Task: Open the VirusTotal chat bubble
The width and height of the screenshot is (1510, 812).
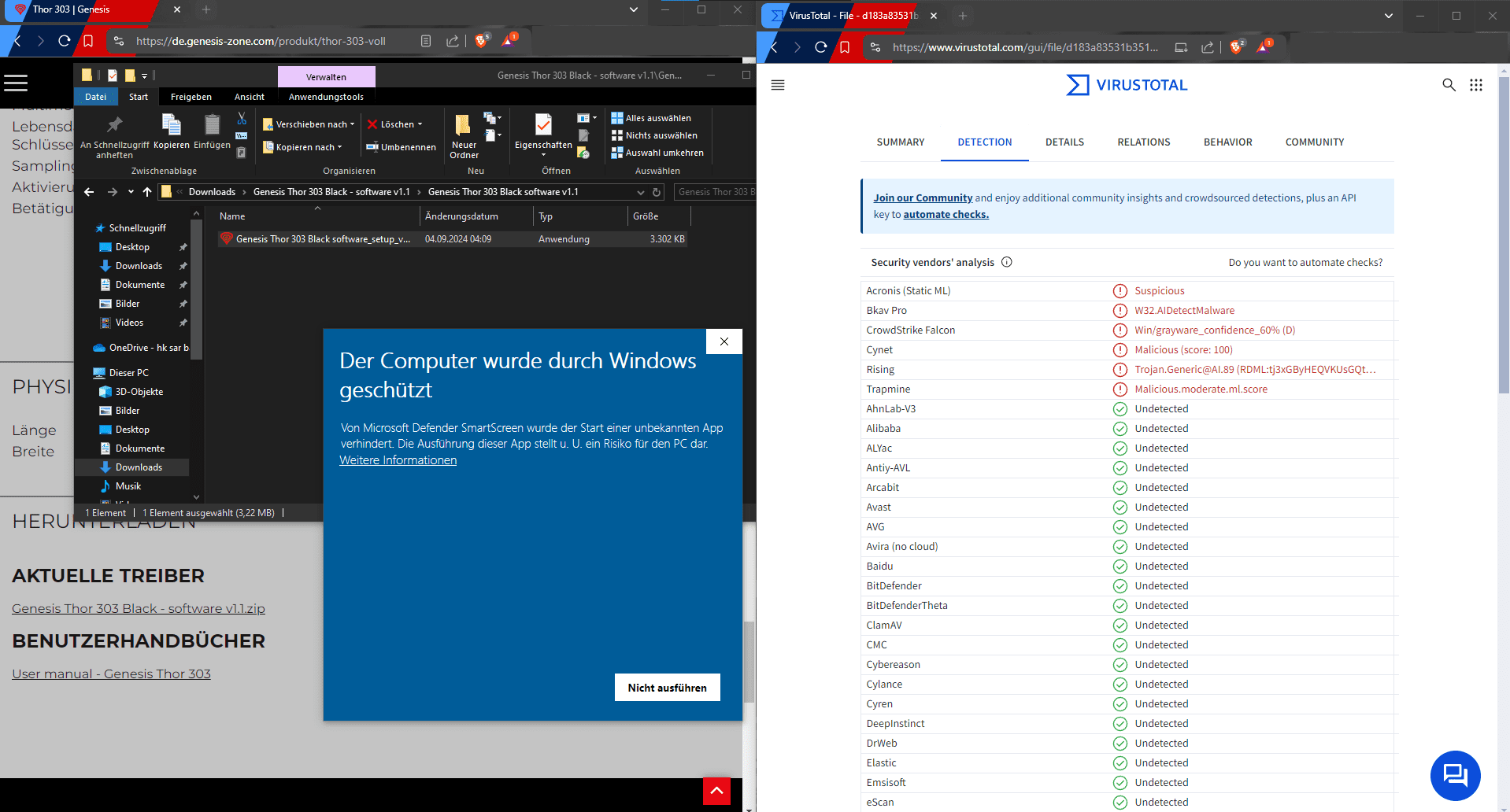Action: pyautogui.click(x=1455, y=775)
